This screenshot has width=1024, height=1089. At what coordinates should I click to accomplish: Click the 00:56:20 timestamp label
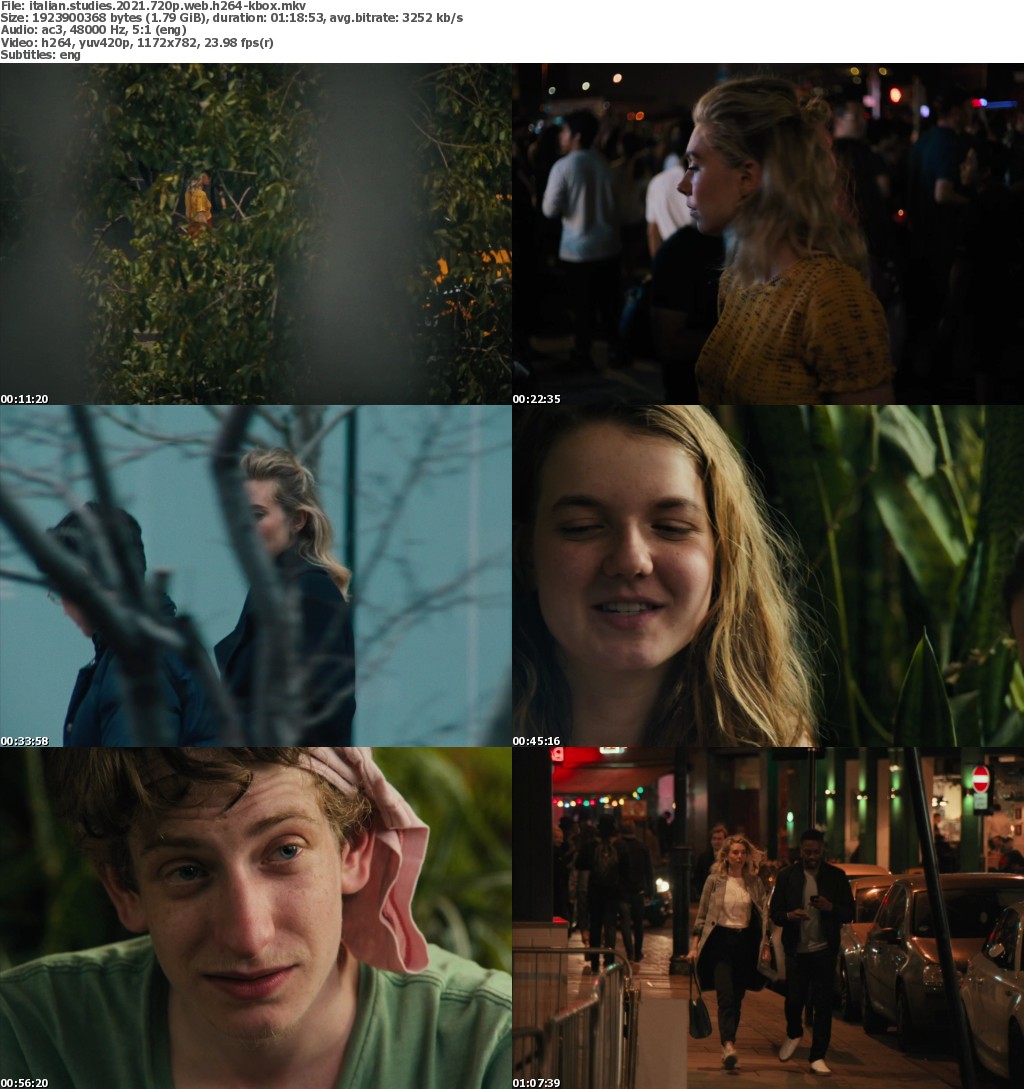[x=24, y=1082]
